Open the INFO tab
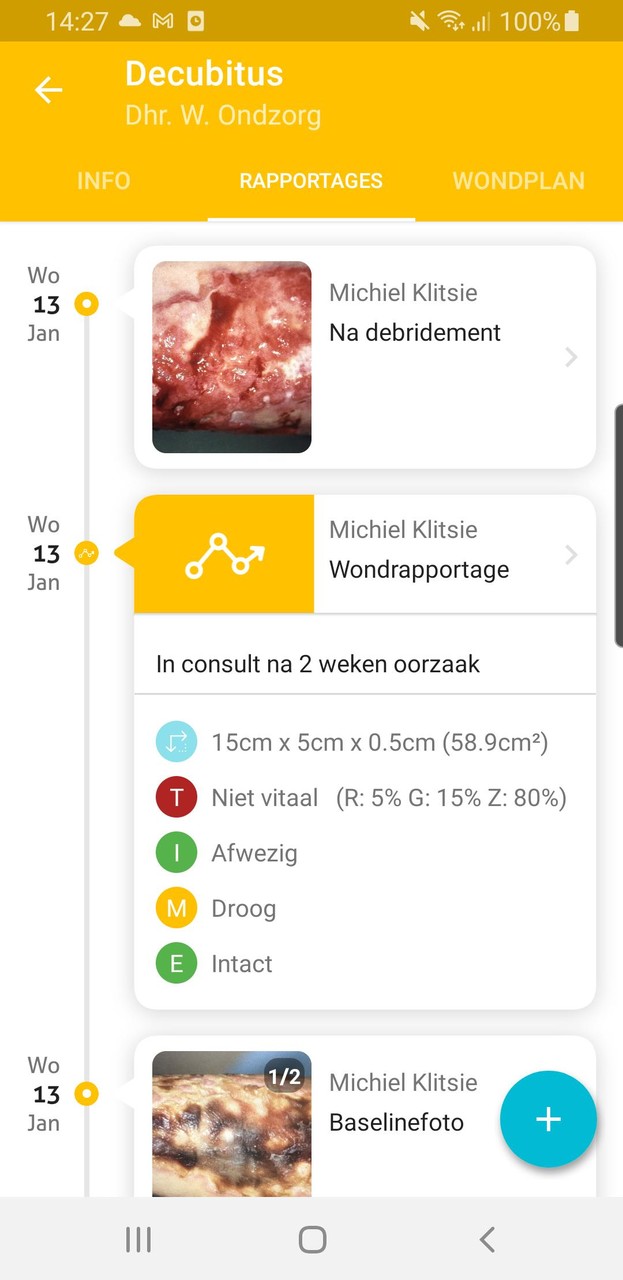The height and width of the screenshot is (1280, 623). coord(103,181)
